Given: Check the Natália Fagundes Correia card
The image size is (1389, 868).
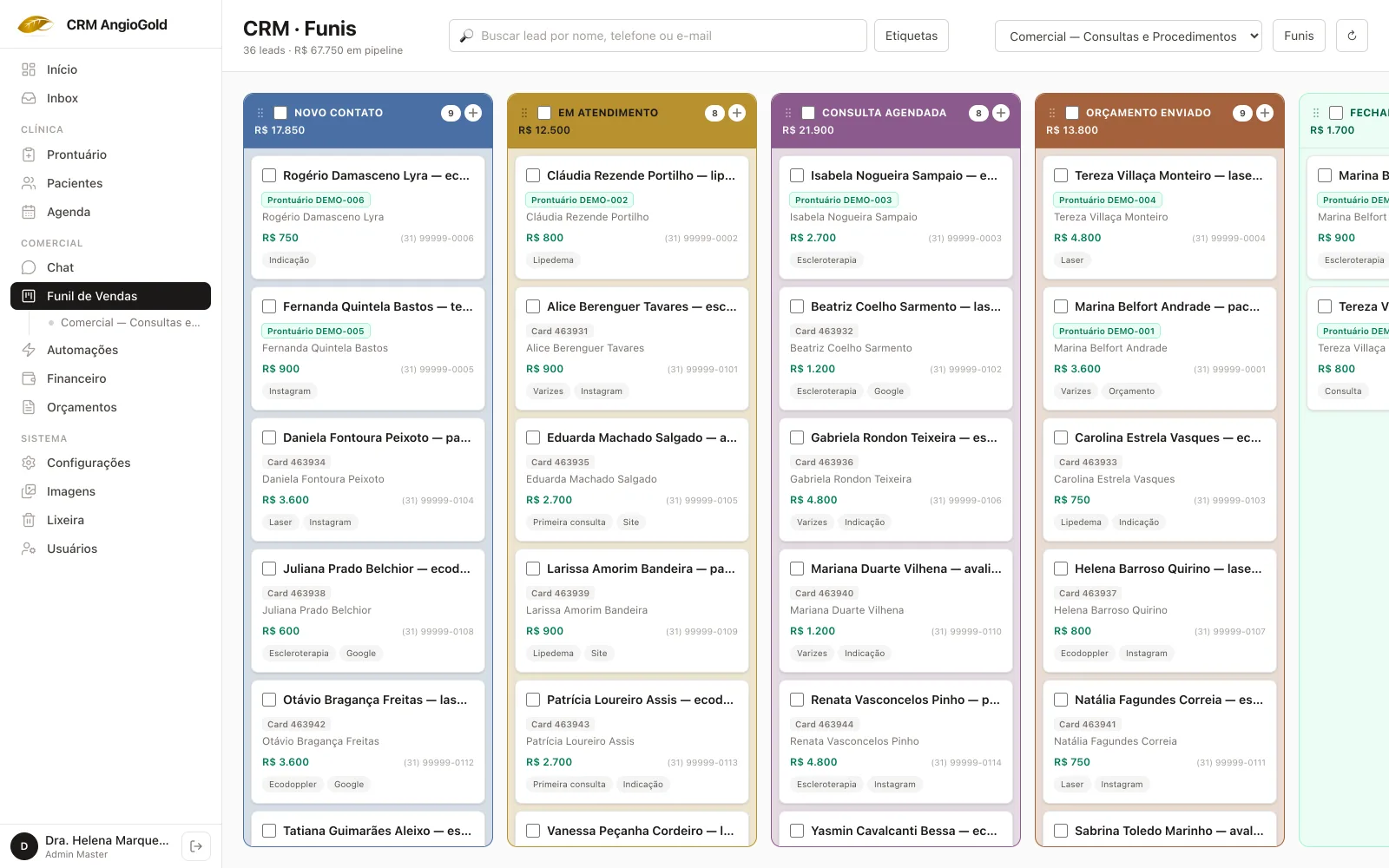Looking at the screenshot, I should (1061, 700).
